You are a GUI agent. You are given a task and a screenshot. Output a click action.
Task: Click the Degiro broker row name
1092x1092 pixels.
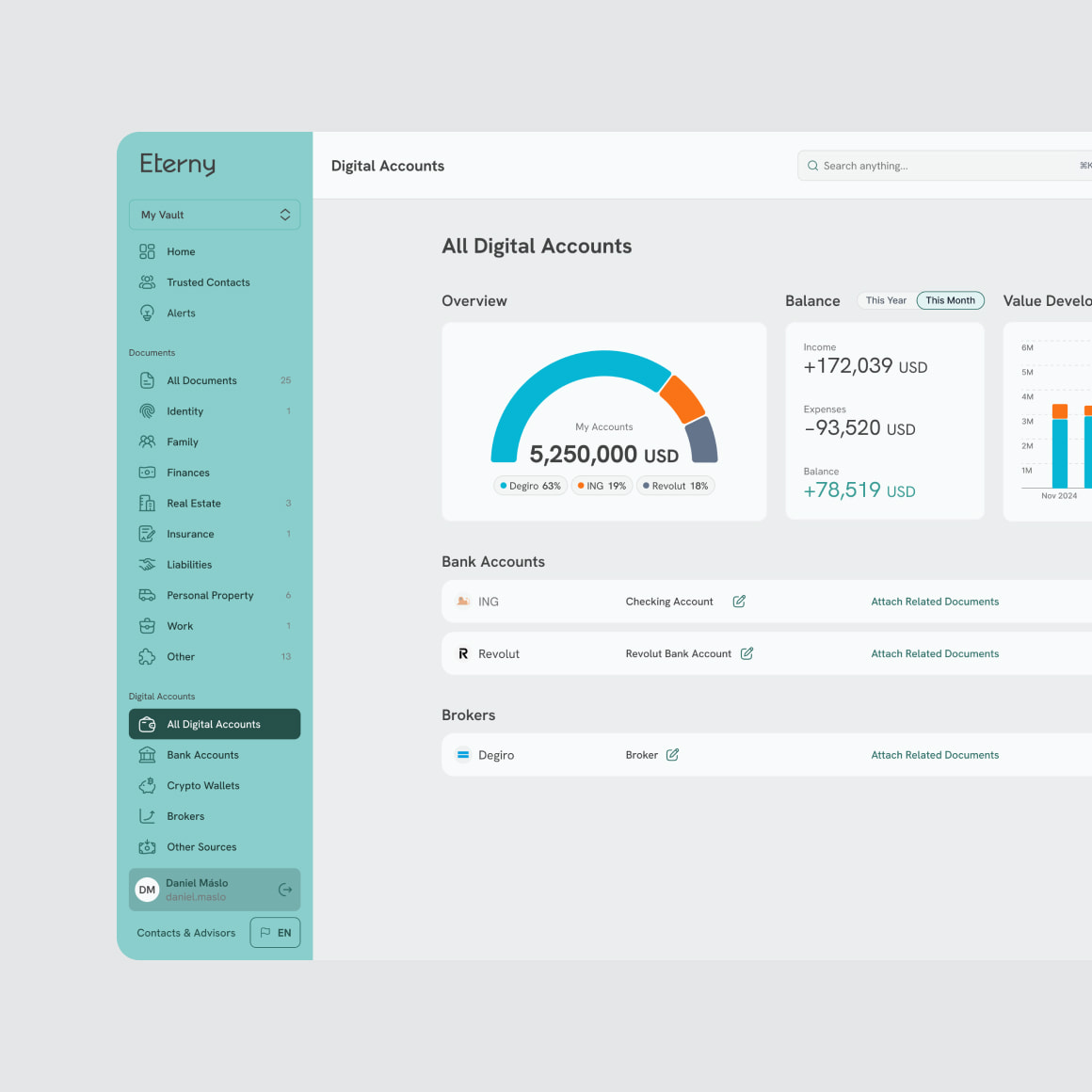coord(496,755)
